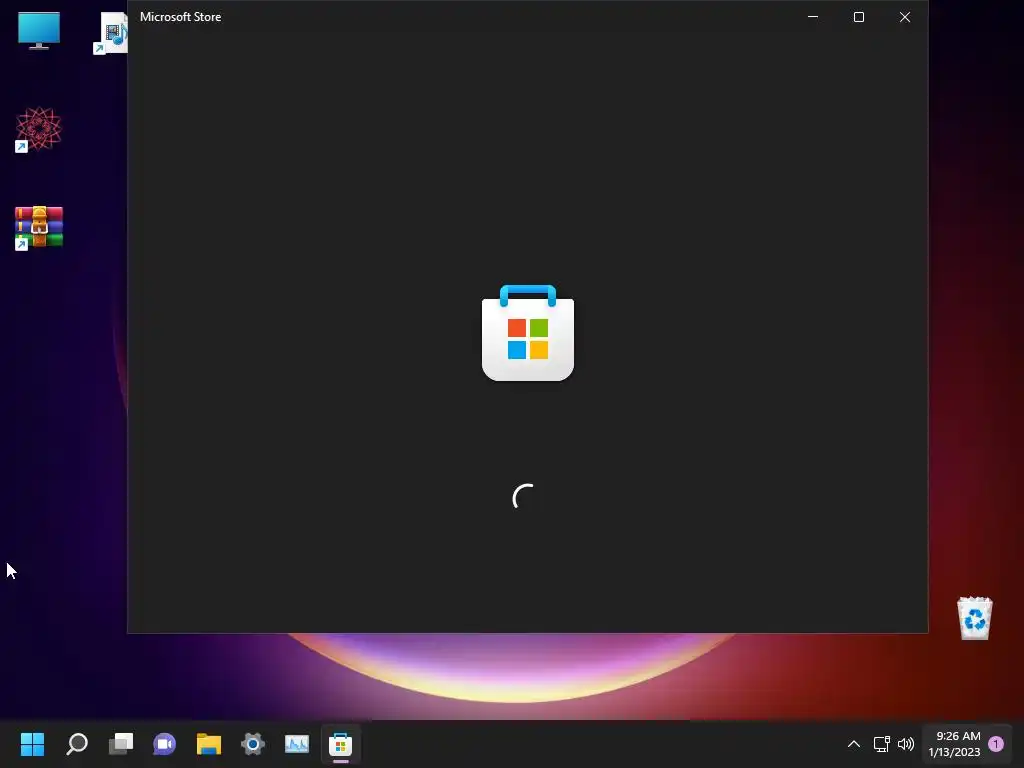Open Task View from taskbar
This screenshot has width=1024, height=768.
121,744
